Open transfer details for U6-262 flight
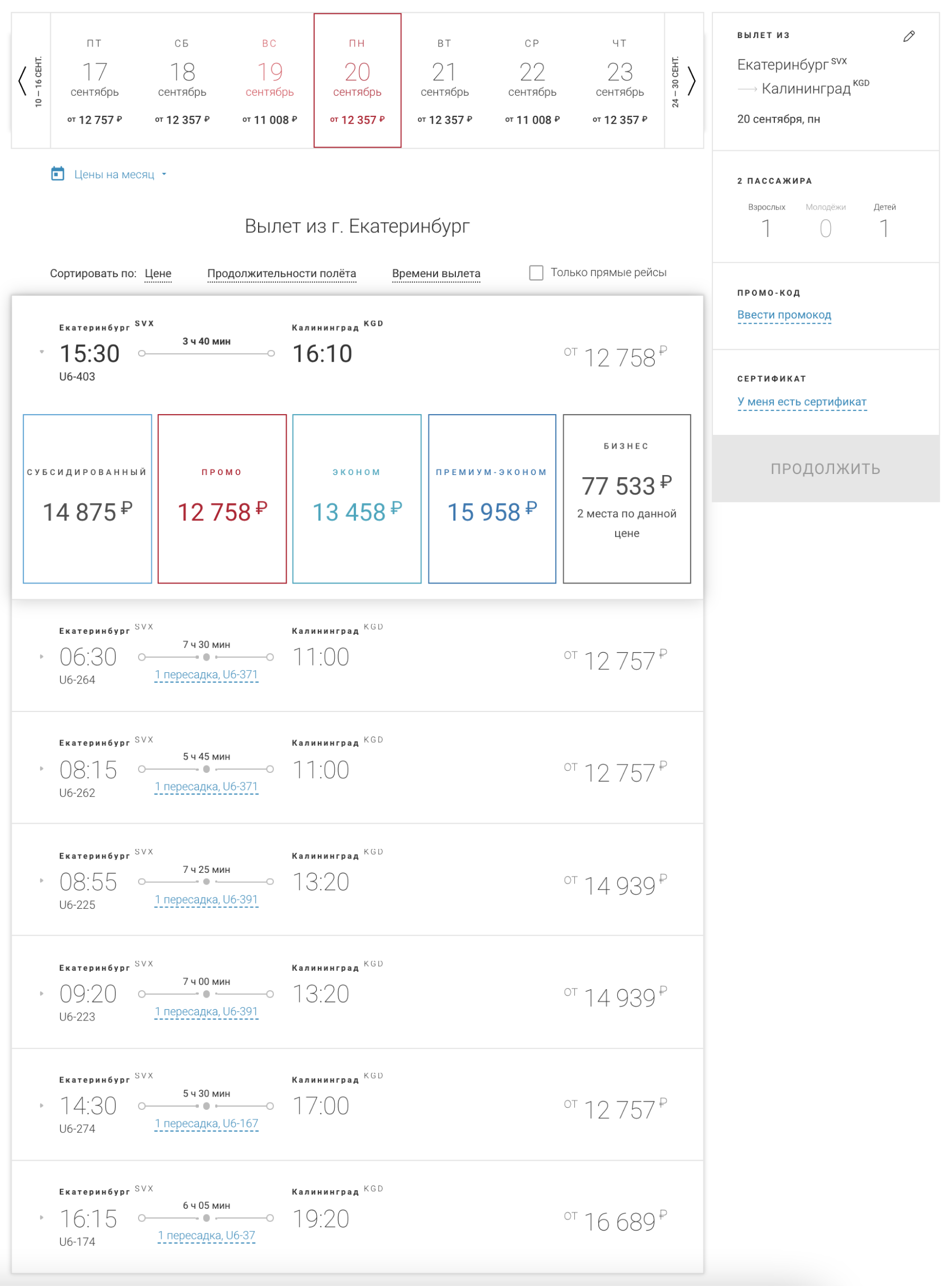Image resolution: width=952 pixels, height=1286 pixels. pos(206,787)
